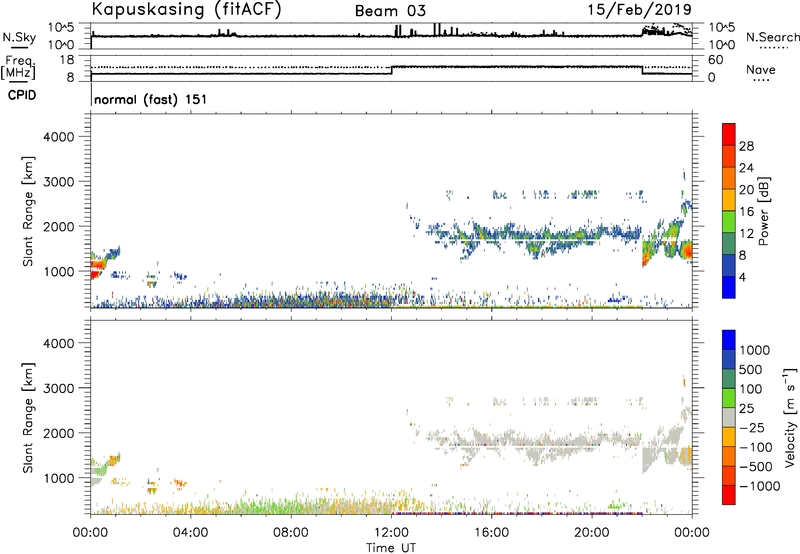Viewport: 800px width, 554px height.
Task: Select the '20:00' time tick label
Action: click(591, 533)
